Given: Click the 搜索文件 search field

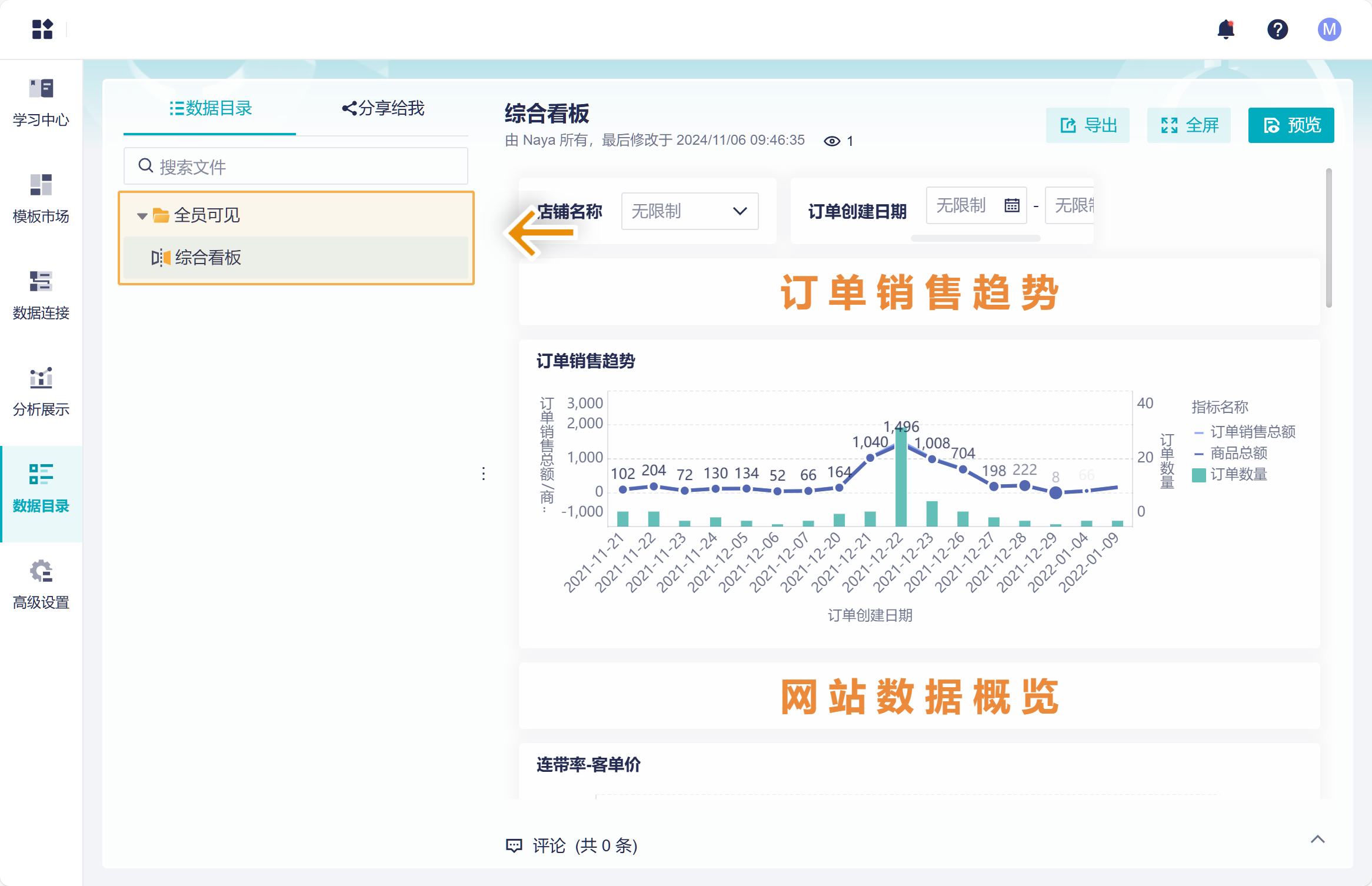Looking at the screenshot, I should [x=296, y=166].
